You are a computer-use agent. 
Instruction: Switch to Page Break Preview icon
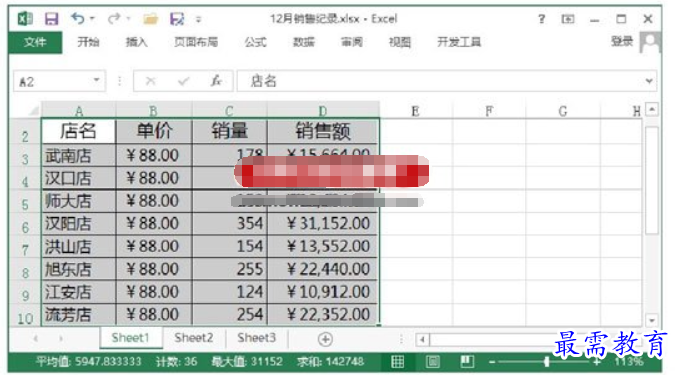point(467,361)
